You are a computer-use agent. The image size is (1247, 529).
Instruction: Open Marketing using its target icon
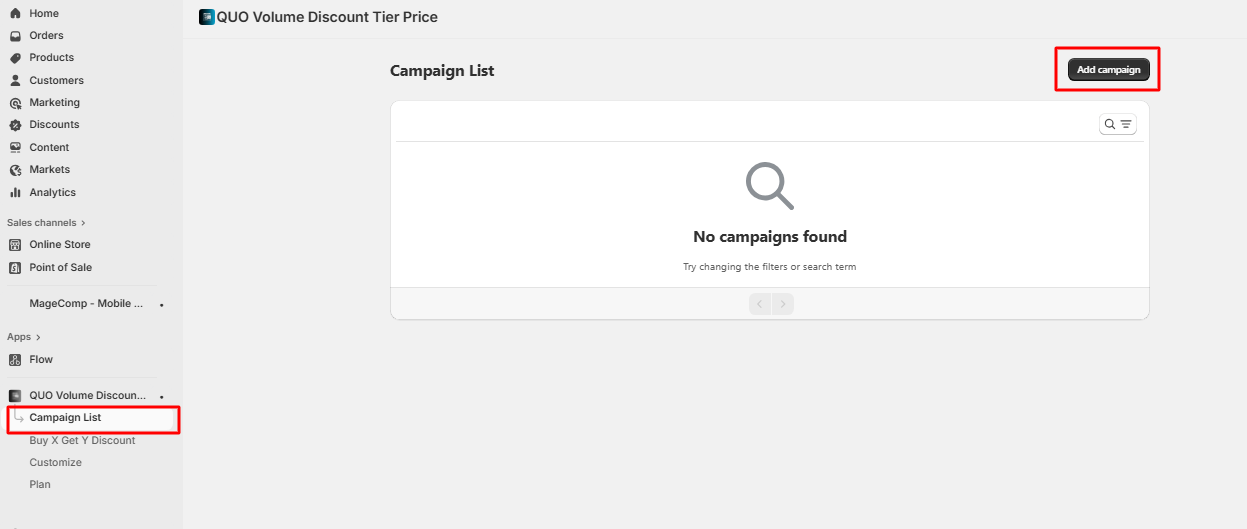coord(15,103)
